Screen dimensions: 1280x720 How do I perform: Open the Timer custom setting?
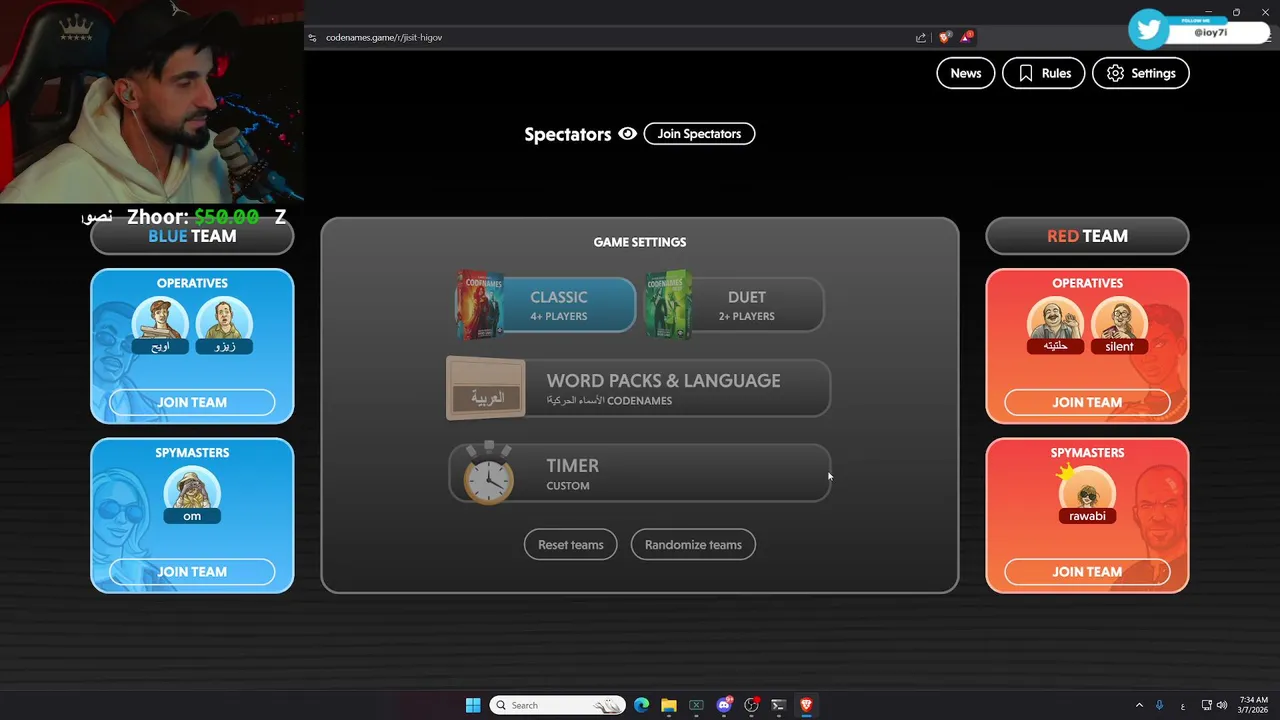click(x=639, y=473)
